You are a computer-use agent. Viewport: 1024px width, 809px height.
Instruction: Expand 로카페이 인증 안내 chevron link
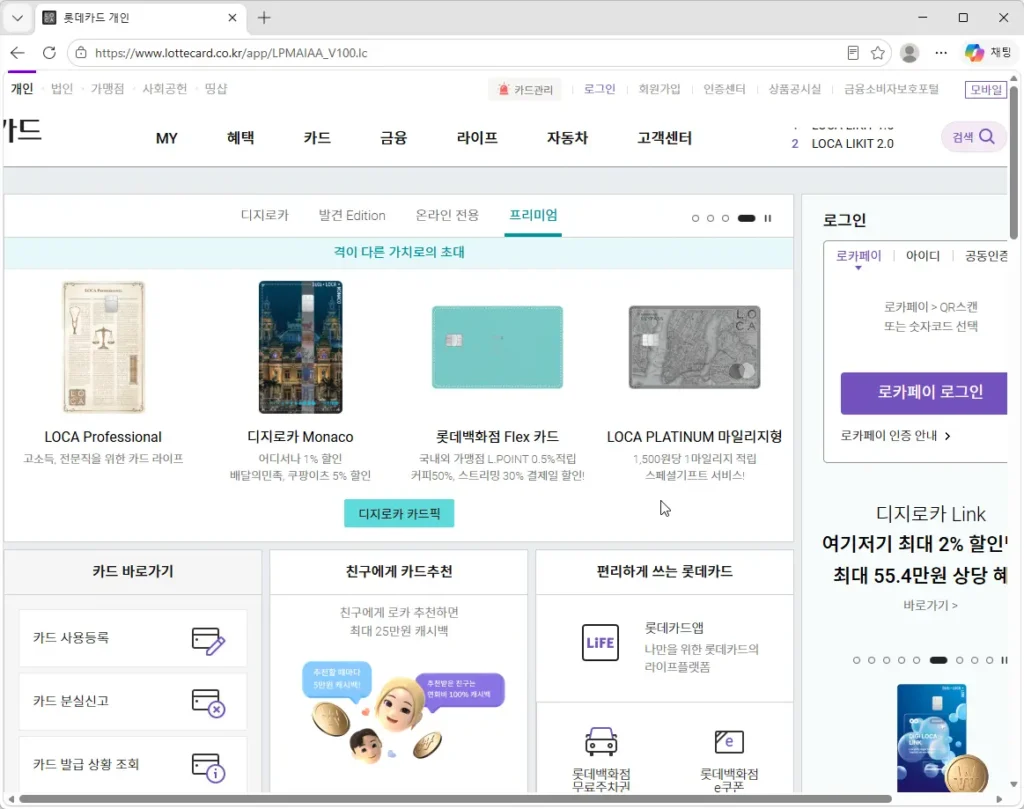pyautogui.click(x=895, y=436)
